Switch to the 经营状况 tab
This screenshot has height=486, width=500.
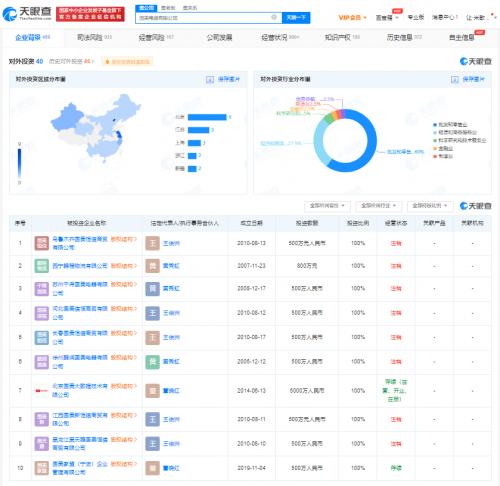(280, 37)
